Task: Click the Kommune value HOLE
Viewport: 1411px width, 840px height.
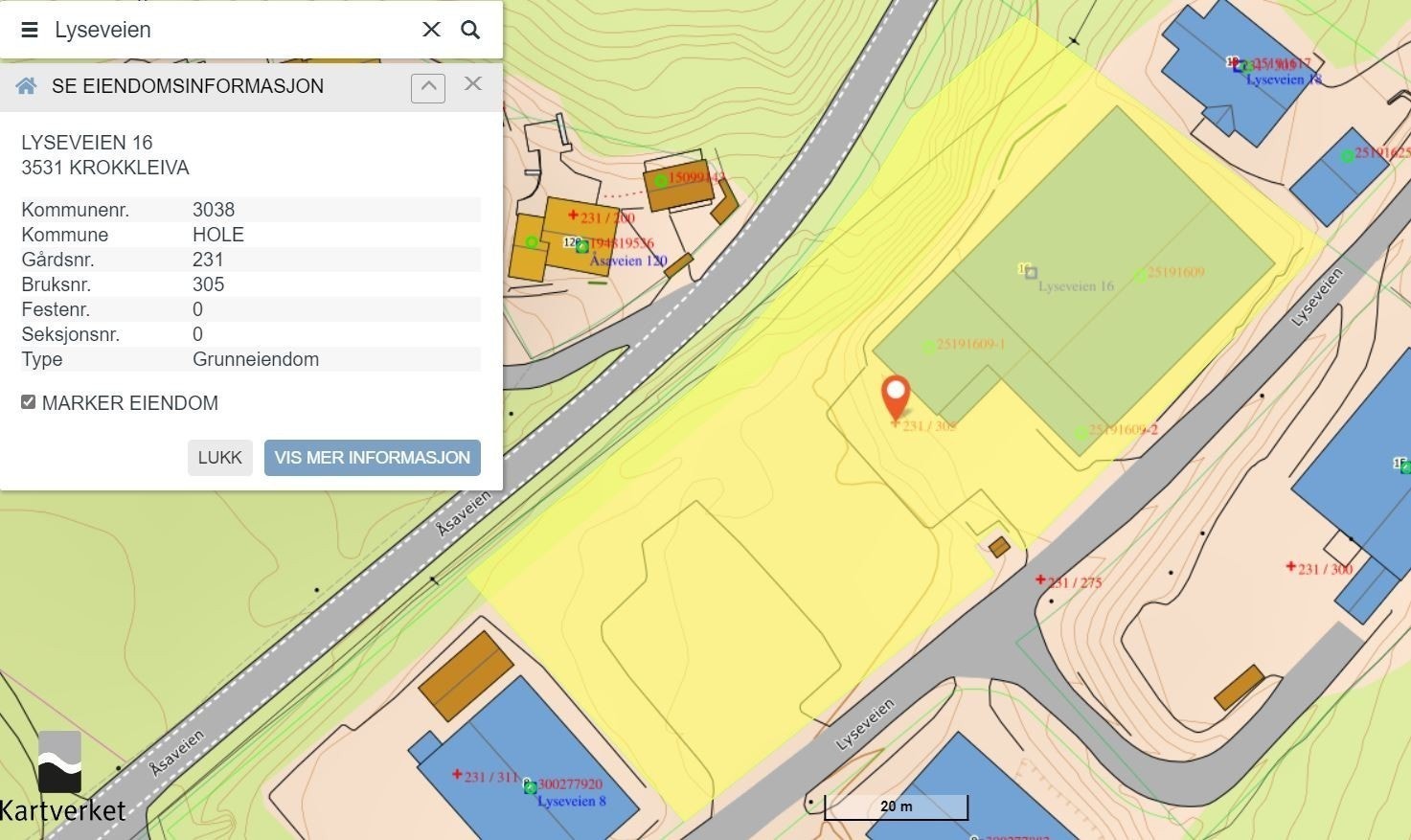Action: 218,235
